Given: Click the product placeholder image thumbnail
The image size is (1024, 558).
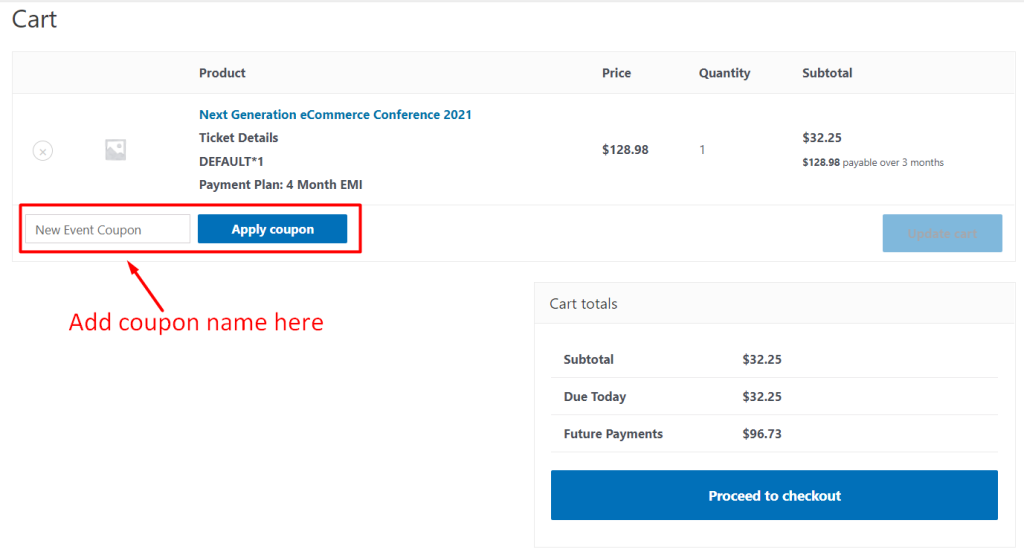Looking at the screenshot, I should (116, 150).
